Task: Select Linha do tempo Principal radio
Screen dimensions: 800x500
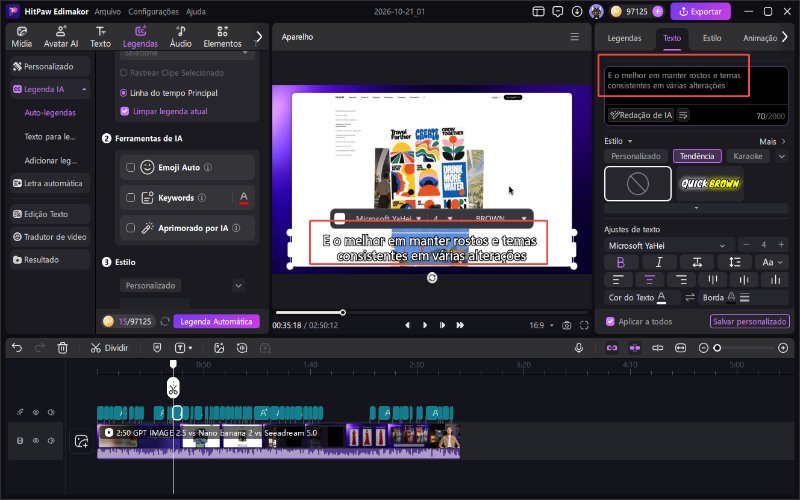Action: tap(123, 93)
